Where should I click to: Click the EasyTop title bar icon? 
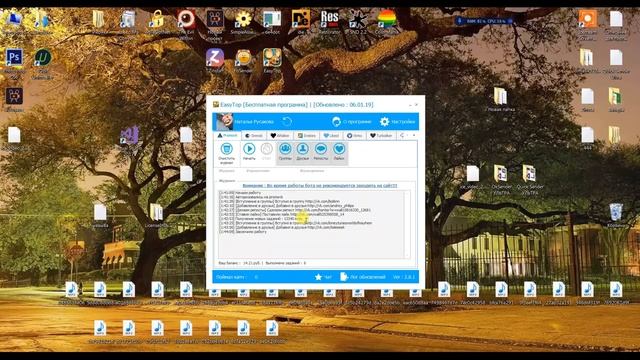tap(216, 105)
